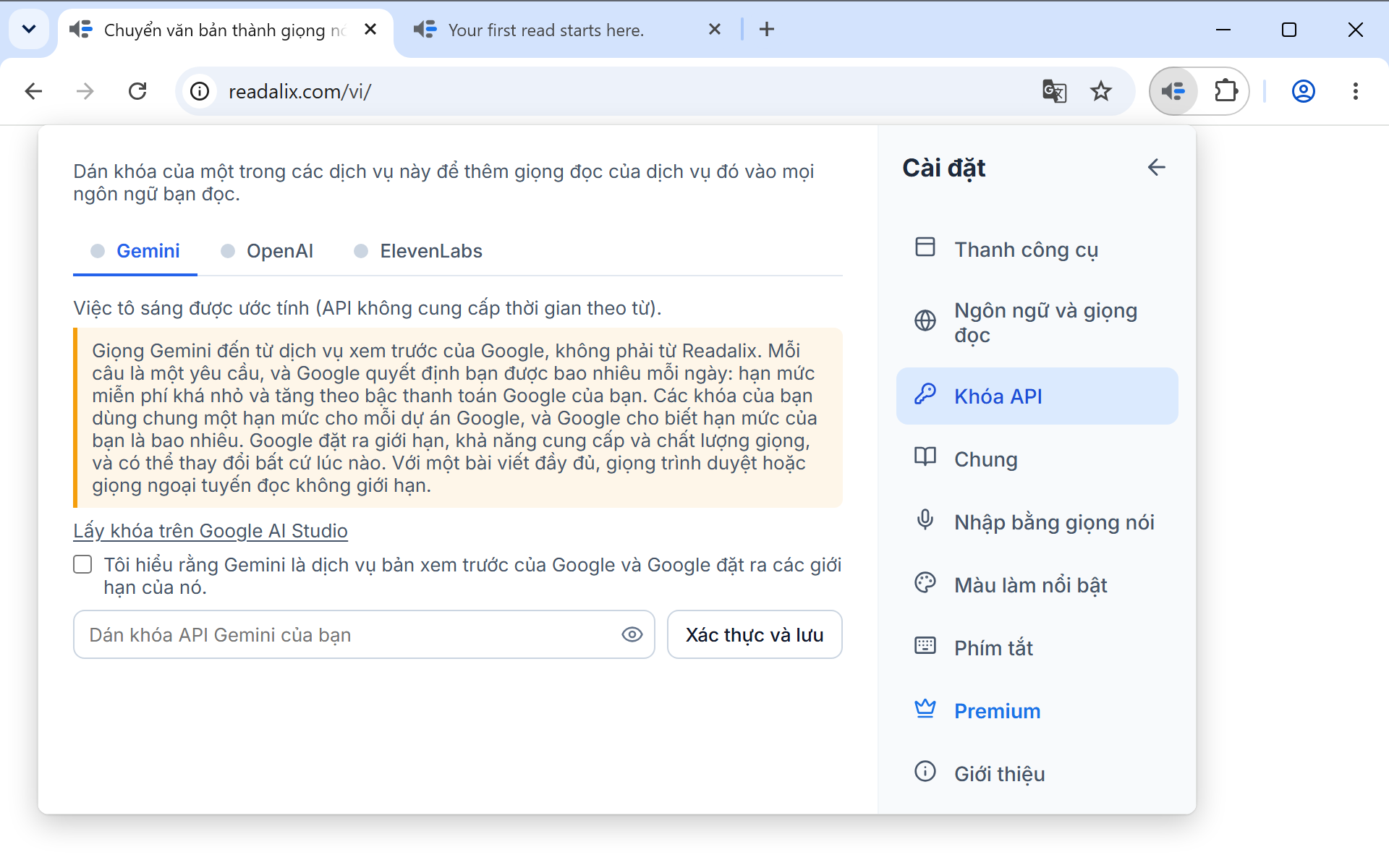This screenshot has width=1389, height=868.
Task: Open the Premium section
Action: tap(1037, 711)
